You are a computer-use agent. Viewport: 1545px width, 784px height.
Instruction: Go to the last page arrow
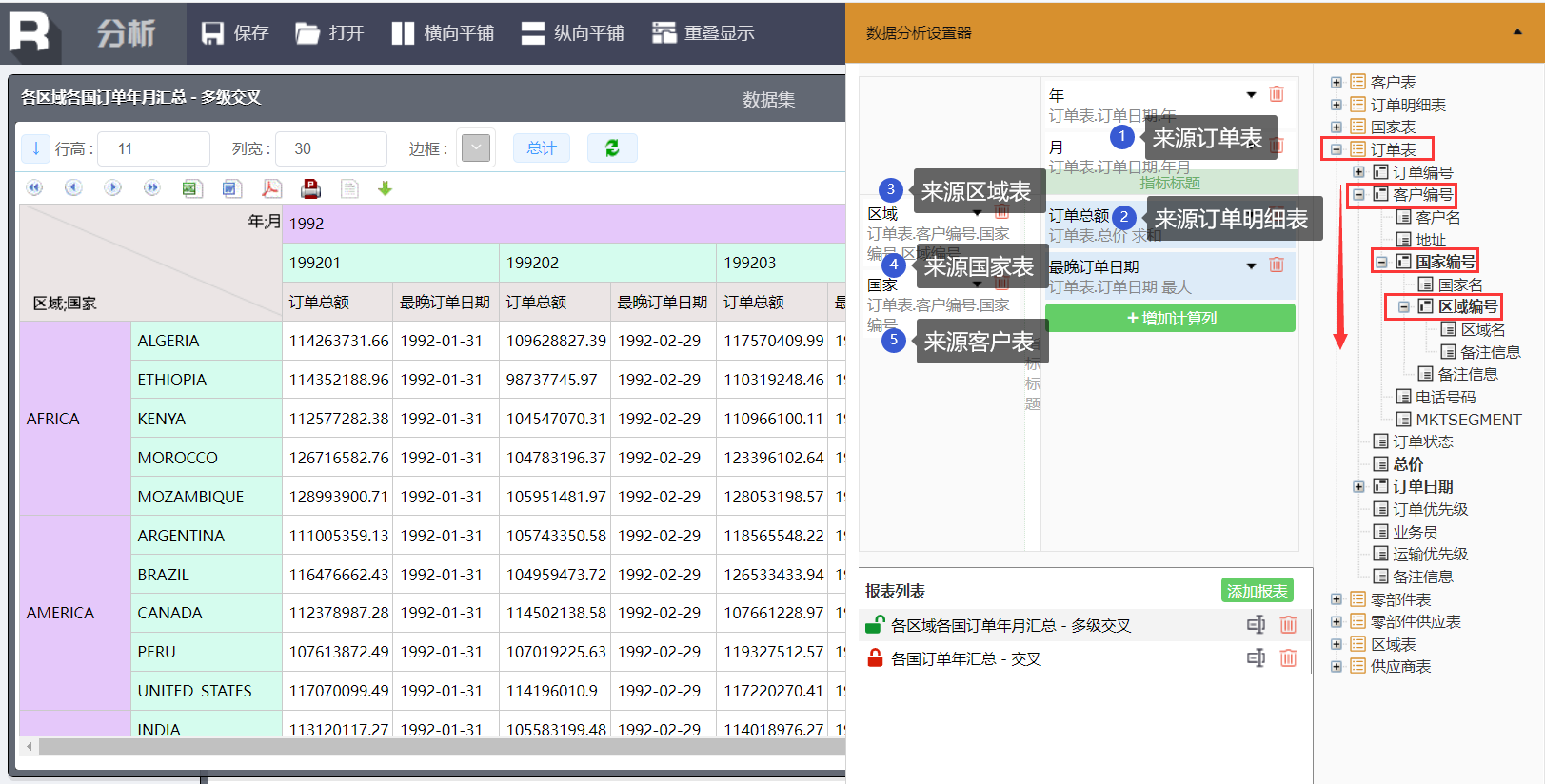[x=151, y=187]
